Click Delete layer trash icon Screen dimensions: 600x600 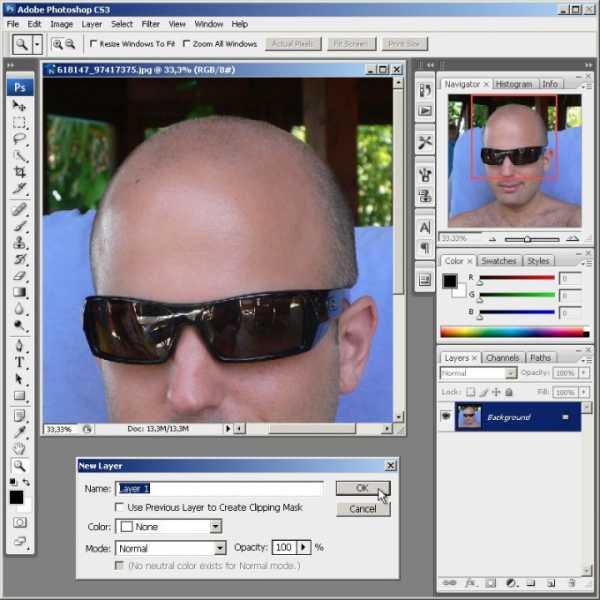point(571,583)
